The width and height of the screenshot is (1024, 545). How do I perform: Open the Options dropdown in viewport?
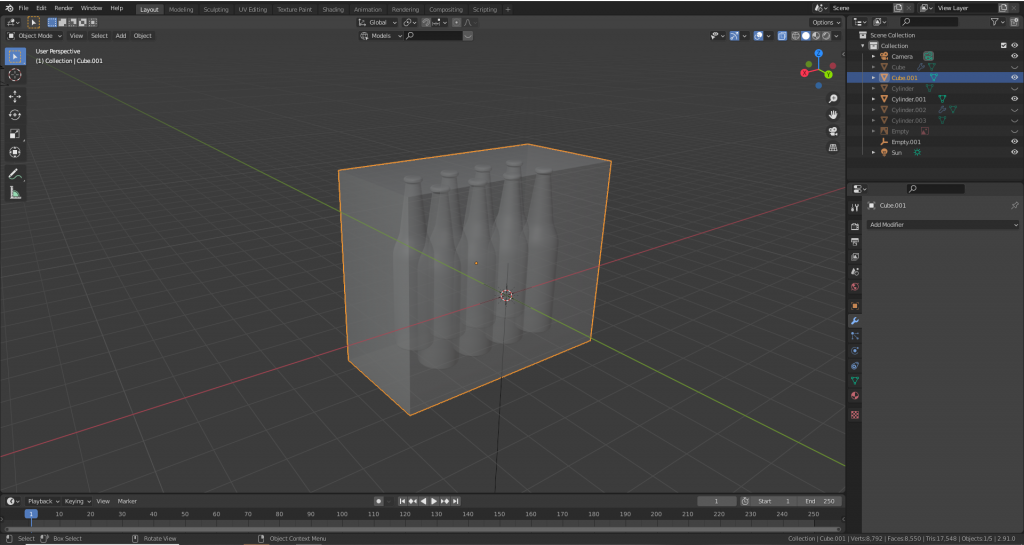pyautogui.click(x=826, y=22)
